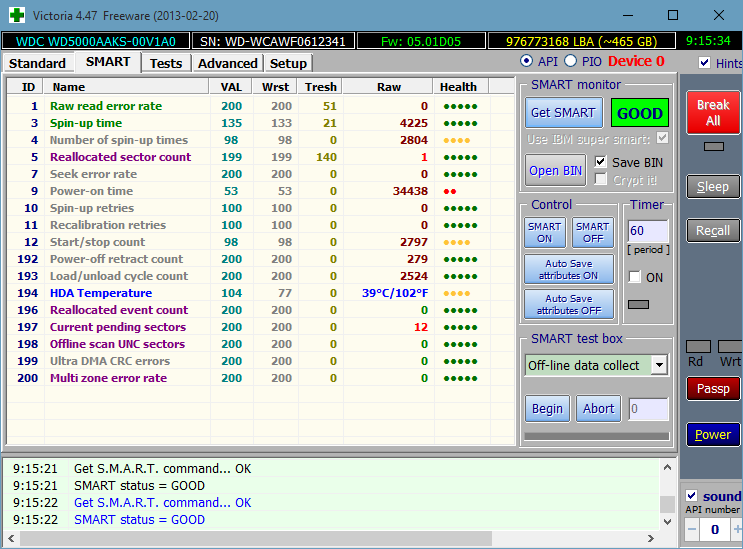Click the Wrst column header
This screenshot has width=743, height=549.
click(275, 87)
